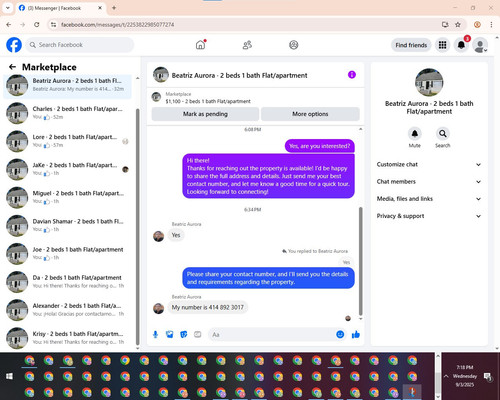Click the Find friends button
Screen dimensions: 500x400
click(411, 45)
